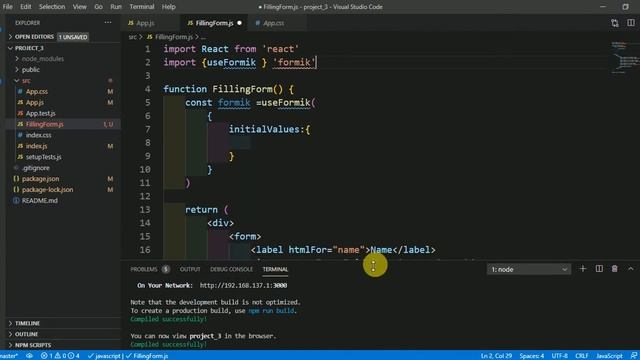This screenshot has height=360, width=640.
Task: Open the Run menu
Action: tap(116, 7)
